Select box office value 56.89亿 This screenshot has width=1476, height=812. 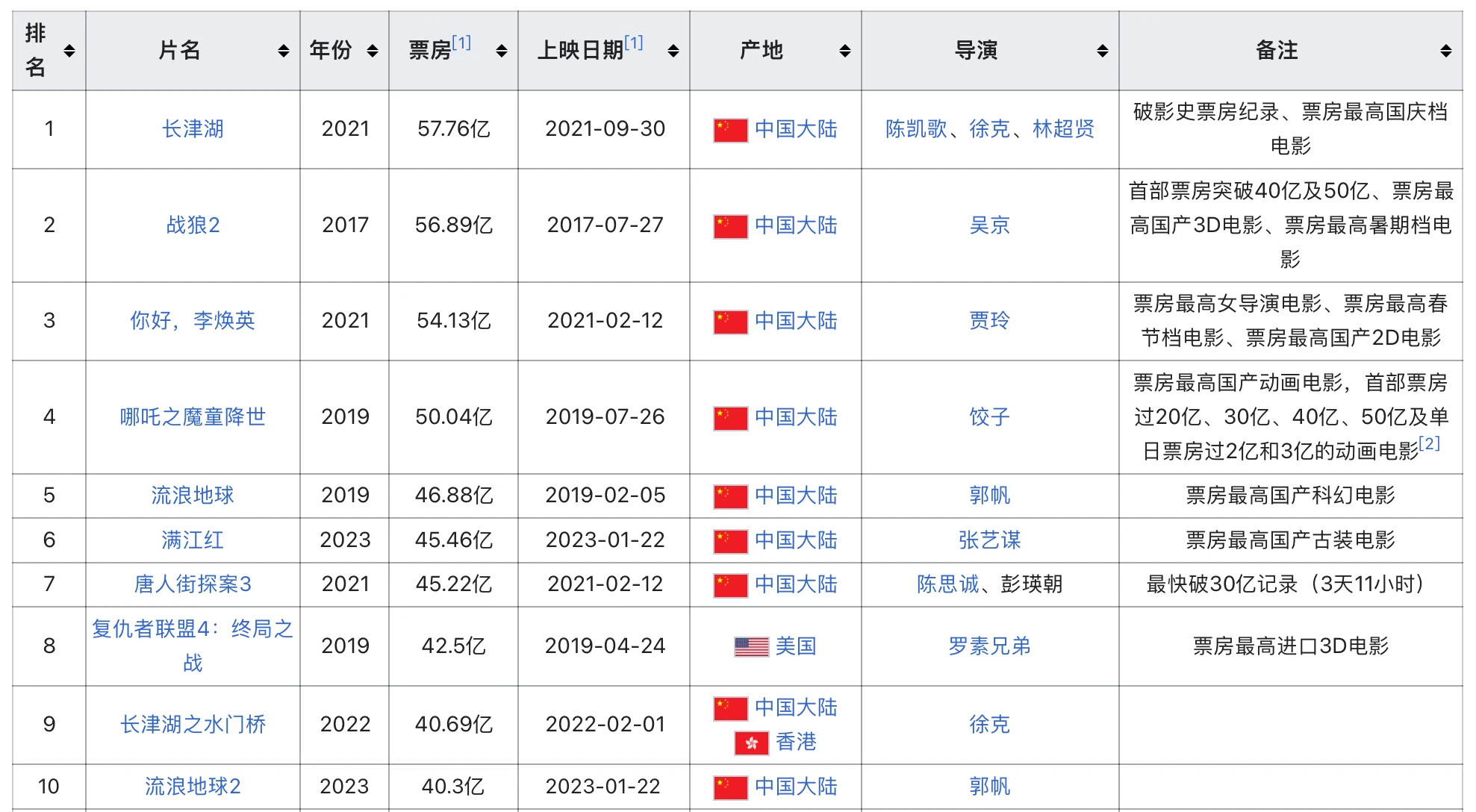[454, 225]
